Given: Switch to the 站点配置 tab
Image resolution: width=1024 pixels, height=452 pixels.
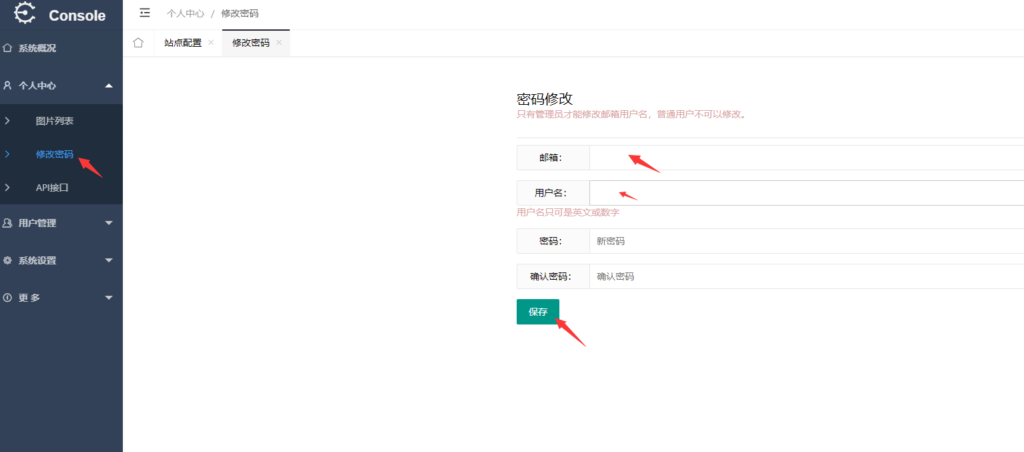Looking at the screenshot, I should pyautogui.click(x=182, y=43).
